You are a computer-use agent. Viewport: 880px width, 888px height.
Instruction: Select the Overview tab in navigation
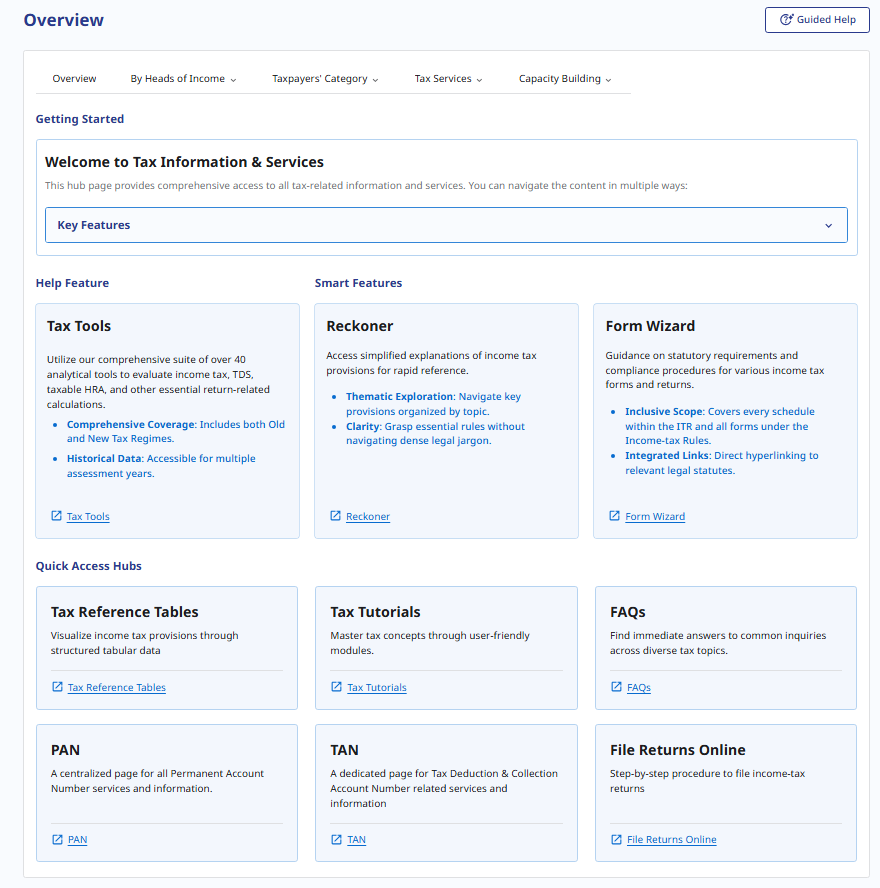74,79
